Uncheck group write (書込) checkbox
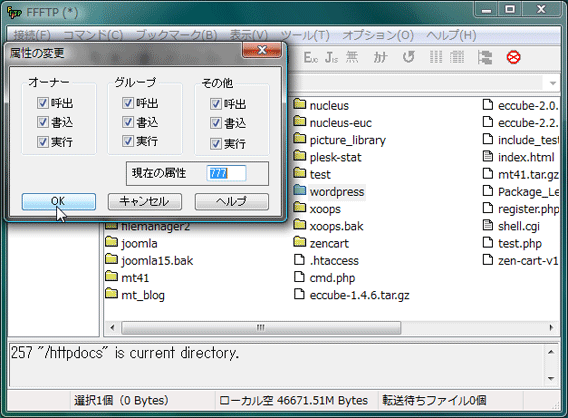 pyautogui.click(x=128, y=122)
